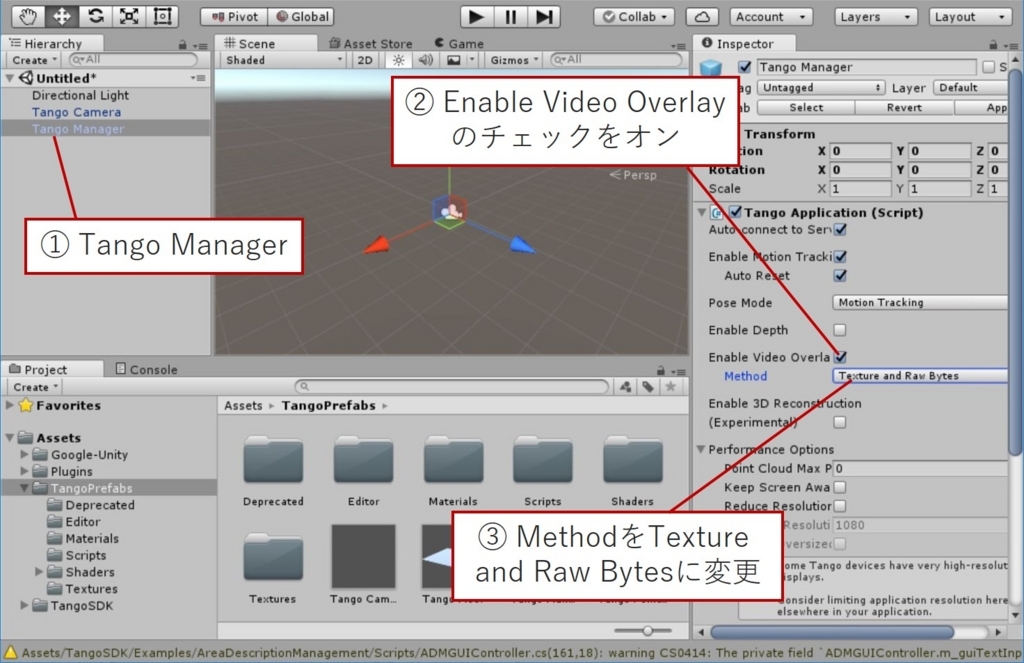
Task: Select the Move tool
Action: (62, 16)
